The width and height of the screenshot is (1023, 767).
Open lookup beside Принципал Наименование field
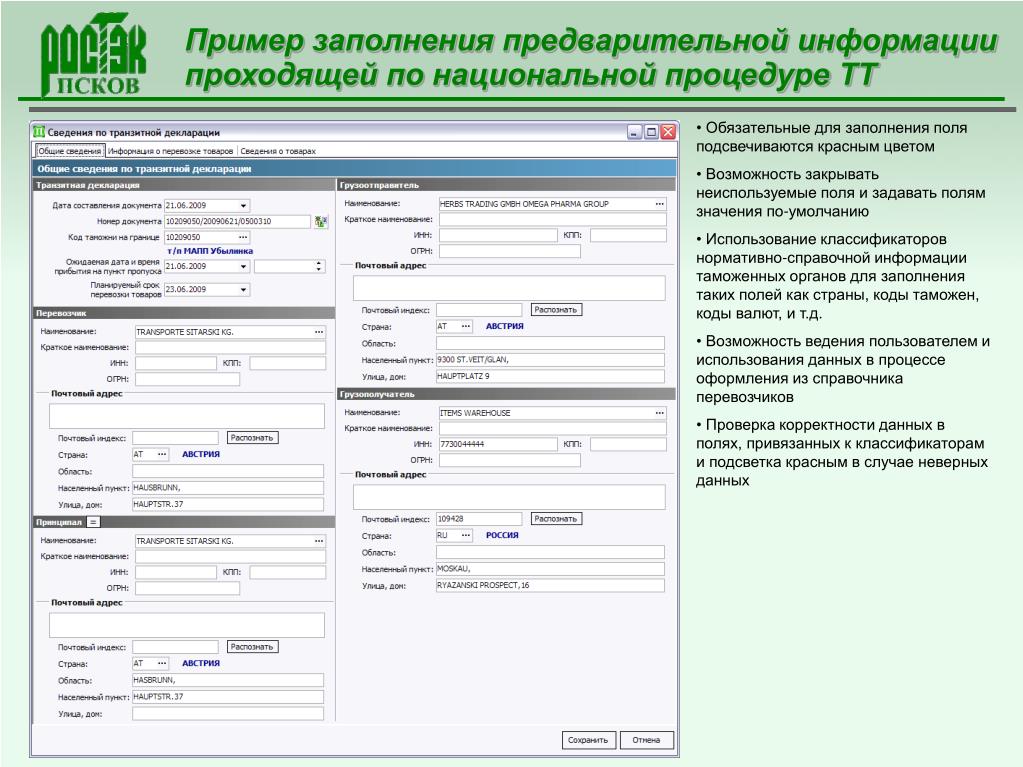(x=318, y=541)
